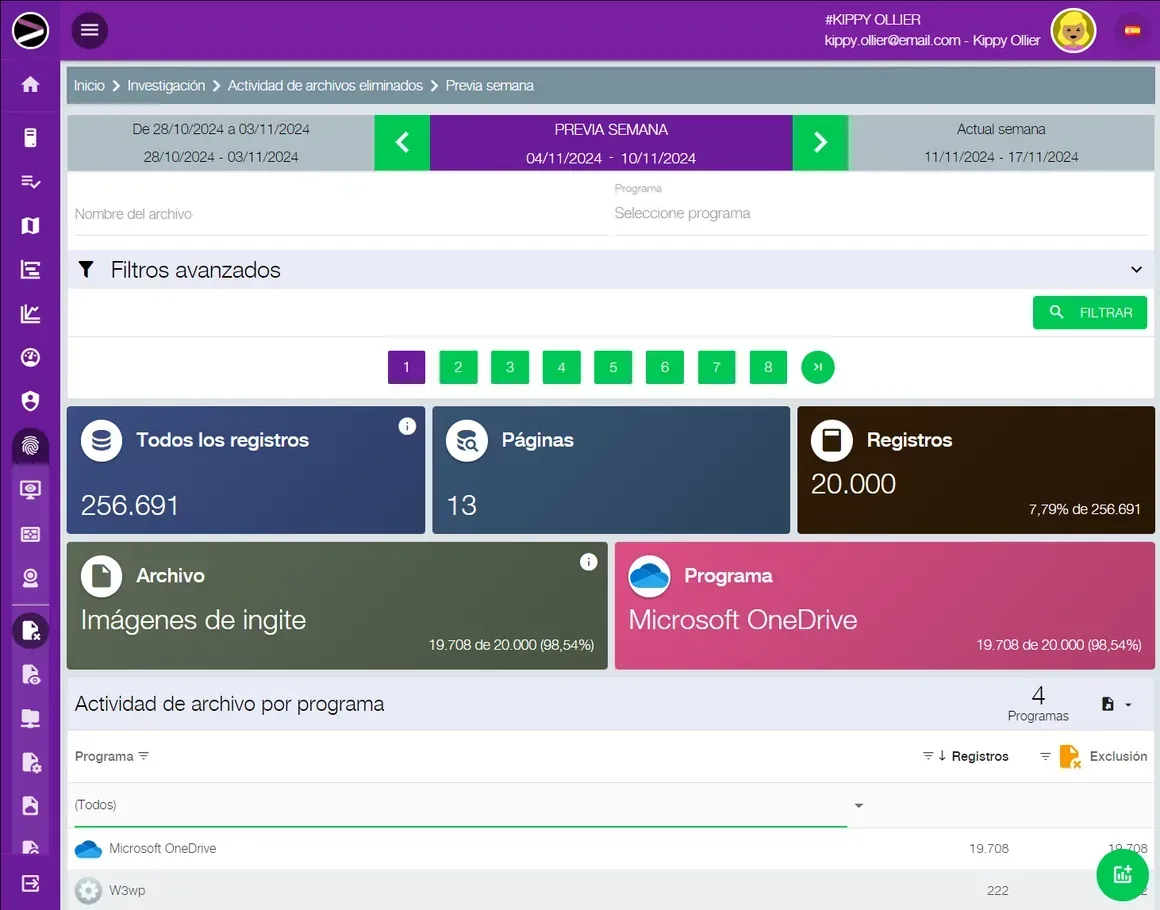Screen dimensions: 1160x910
Task: Open the Kippy Ollier user avatar
Action: tap(1073, 30)
